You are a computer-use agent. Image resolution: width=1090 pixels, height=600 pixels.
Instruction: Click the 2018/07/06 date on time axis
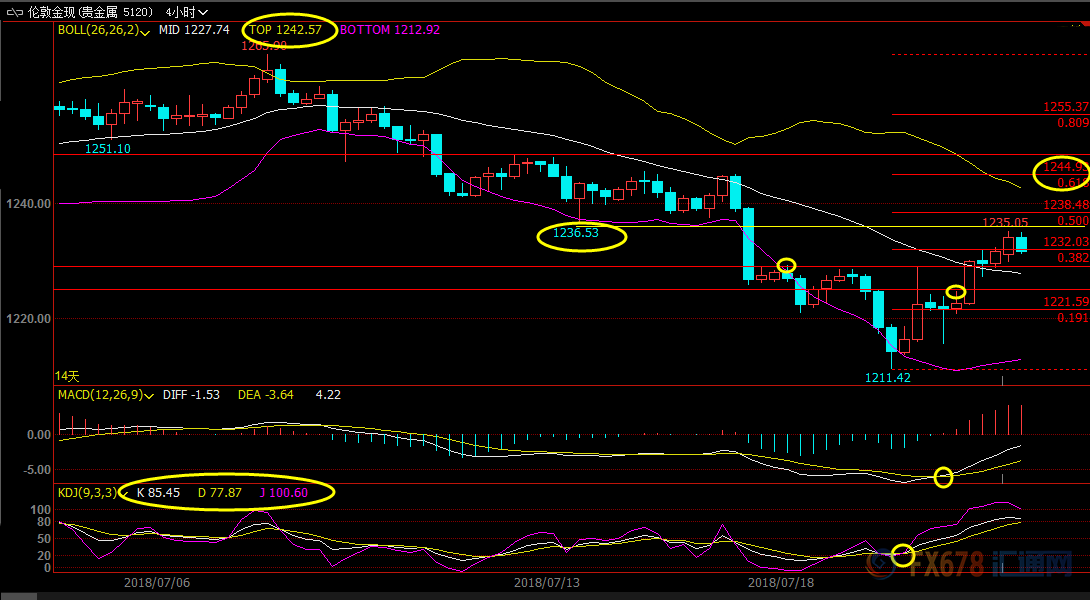157,582
